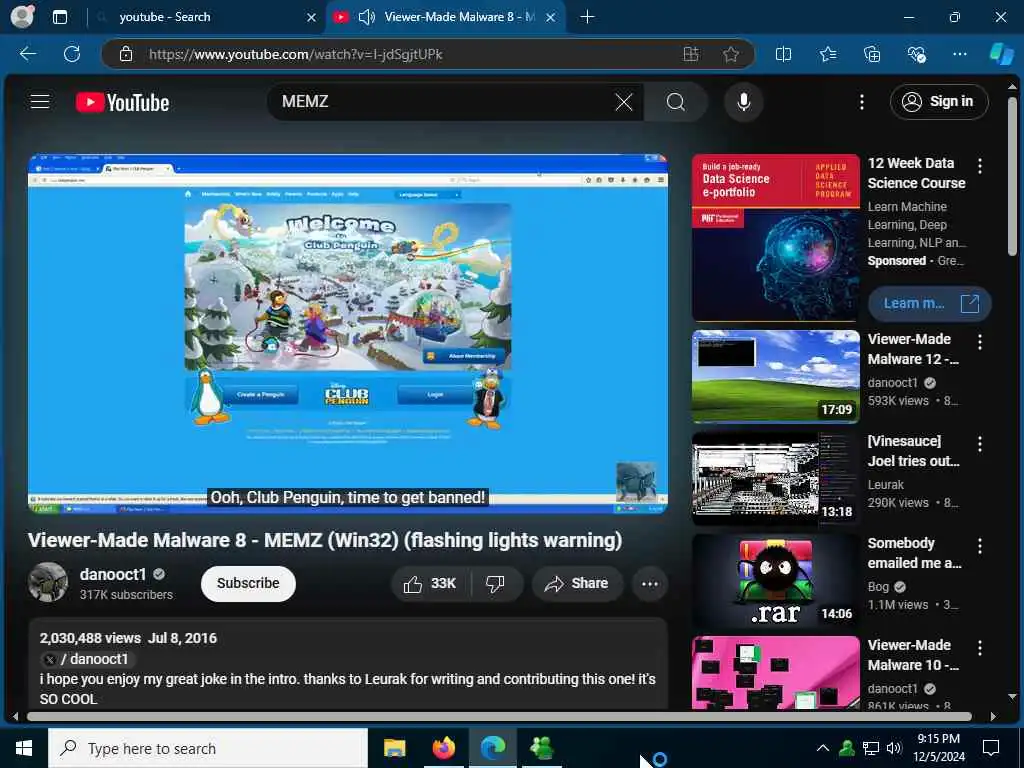Viewport: 1024px width, 768px height.
Task: Clear the MEMZ search text
Action: [x=624, y=102]
